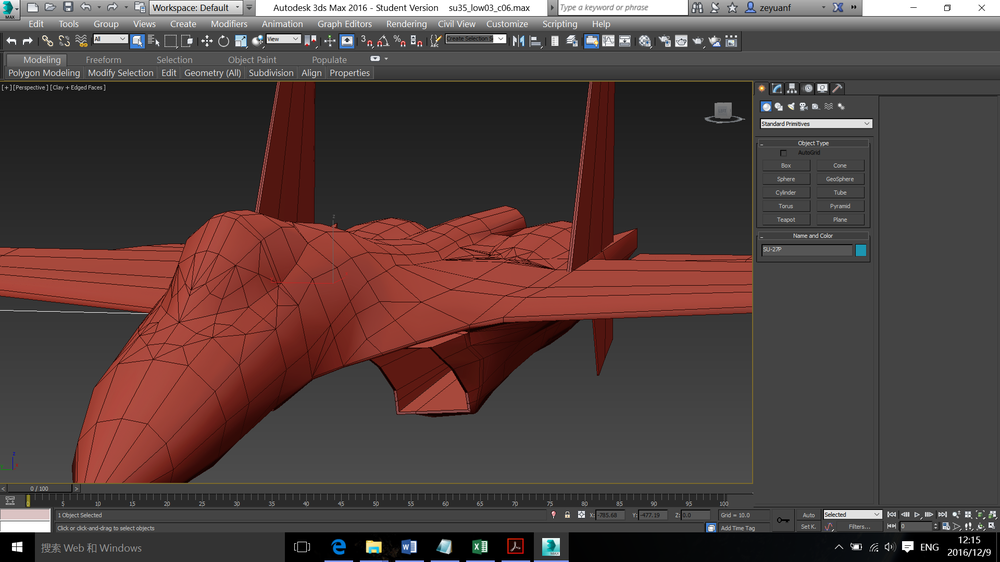Toggle the selection lock icon
1000x562 pixels.
(x=567, y=515)
